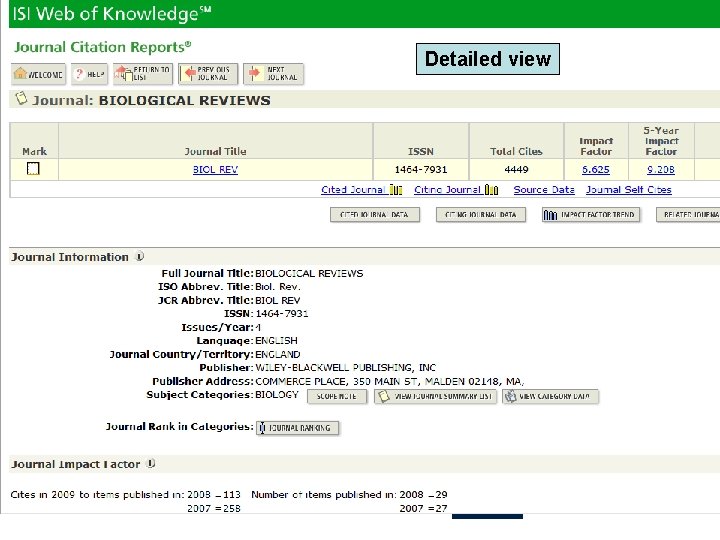Viewport: 720px width, 540px height.
Task: Click the Journal Title column header
Action: pyautogui.click(x=215, y=152)
